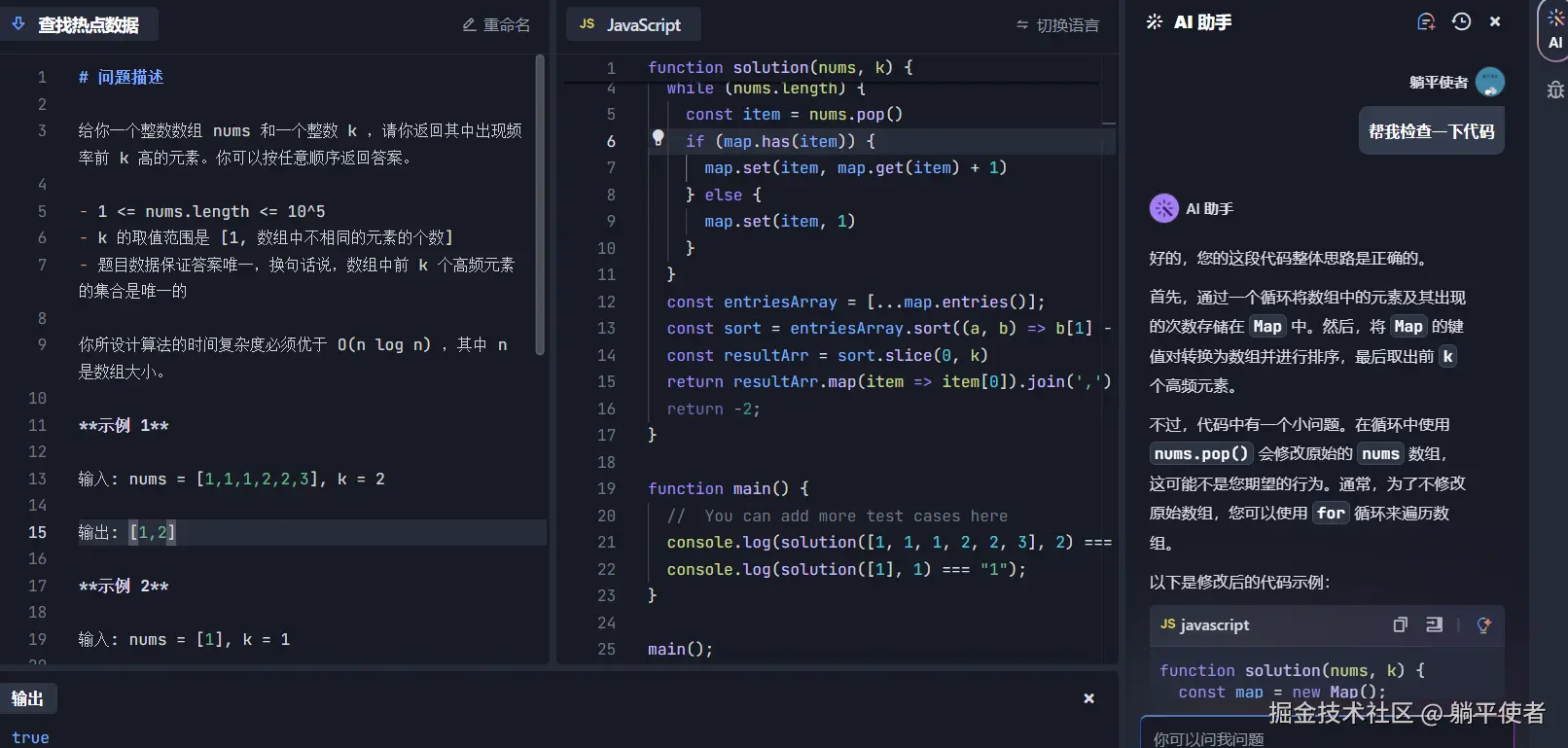This screenshot has height=748, width=1568.
Task: Click line number 6 in code editor
Action: (611, 141)
